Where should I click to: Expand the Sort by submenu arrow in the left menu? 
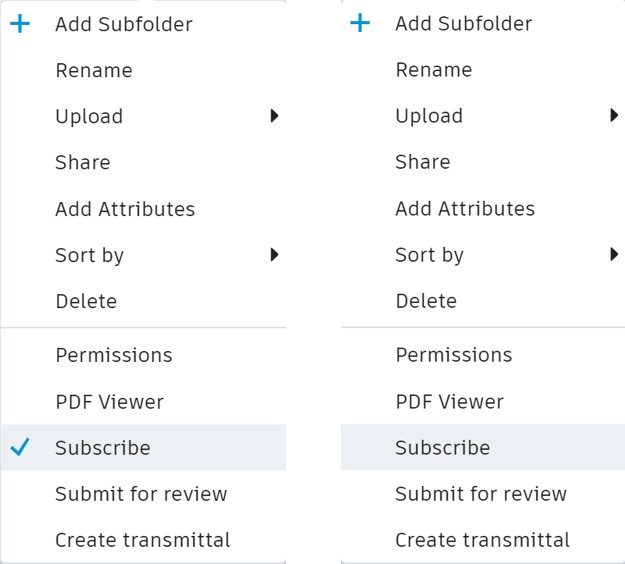274,255
